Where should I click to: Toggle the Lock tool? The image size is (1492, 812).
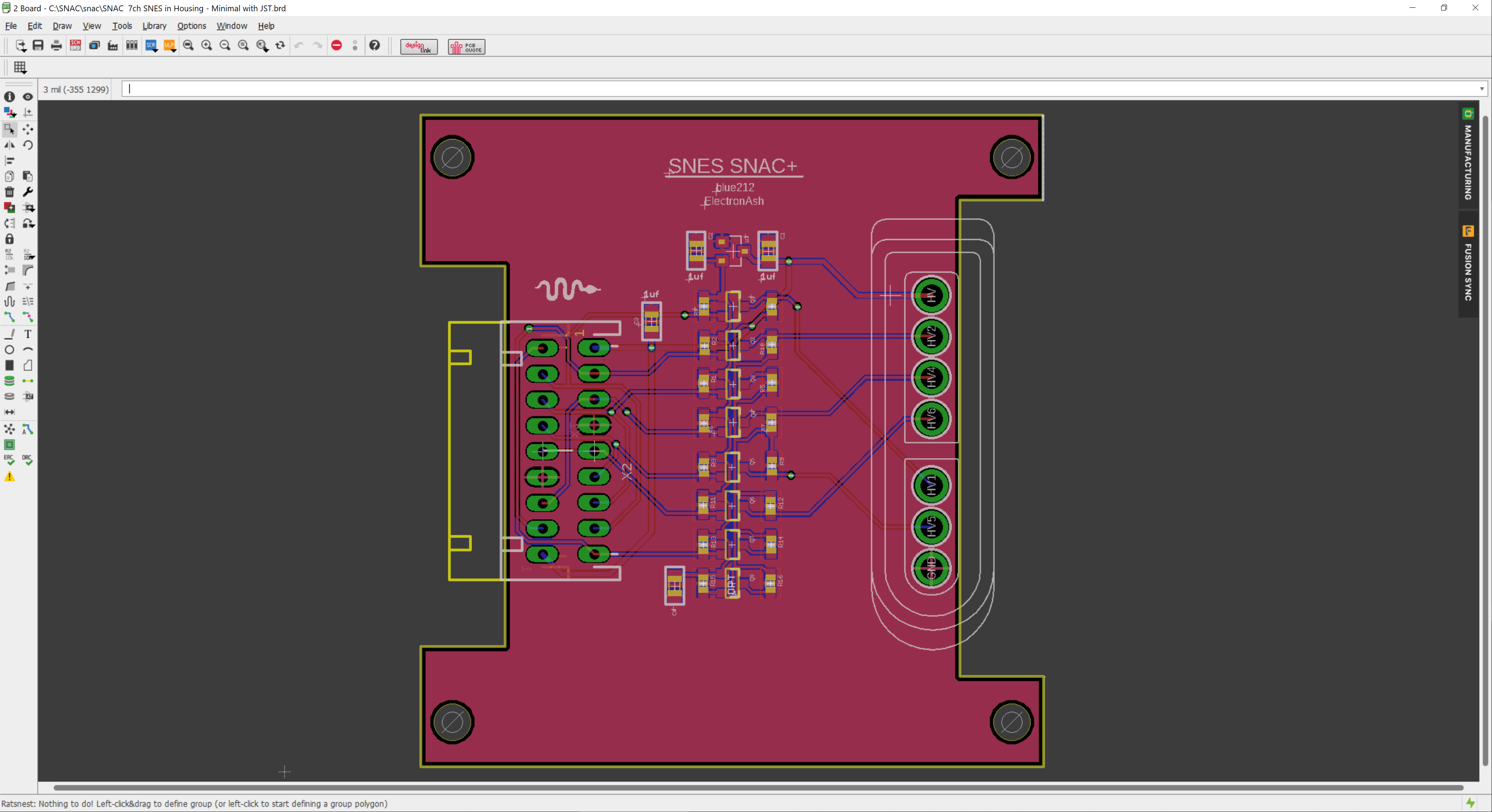click(9, 238)
